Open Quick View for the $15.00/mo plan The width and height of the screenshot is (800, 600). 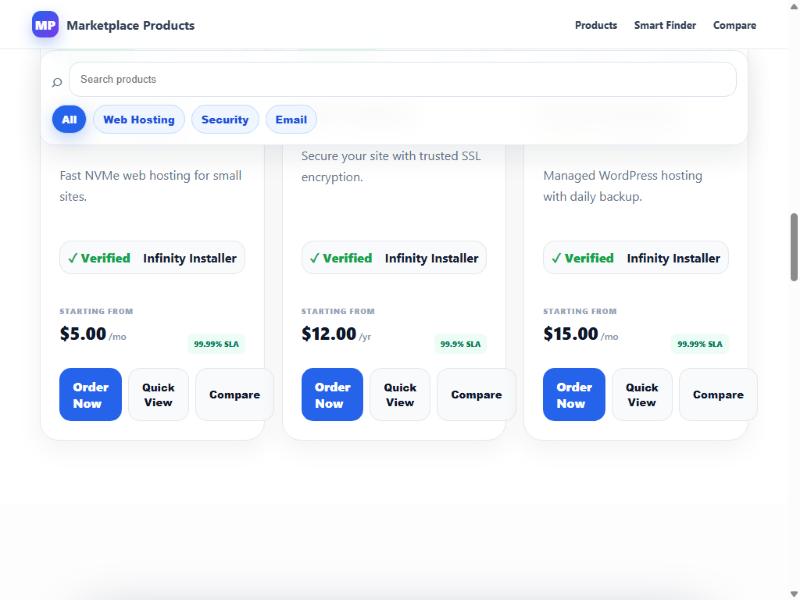coord(642,394)
